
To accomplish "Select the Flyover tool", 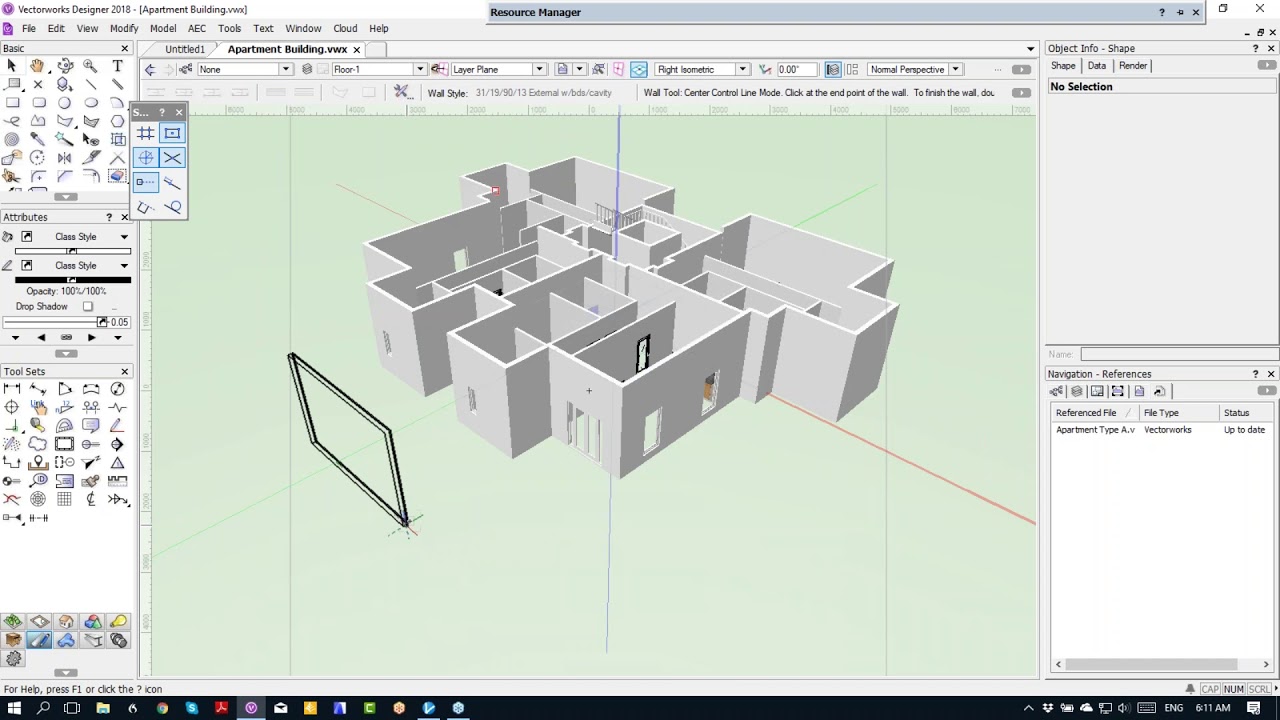I will 65,65.
